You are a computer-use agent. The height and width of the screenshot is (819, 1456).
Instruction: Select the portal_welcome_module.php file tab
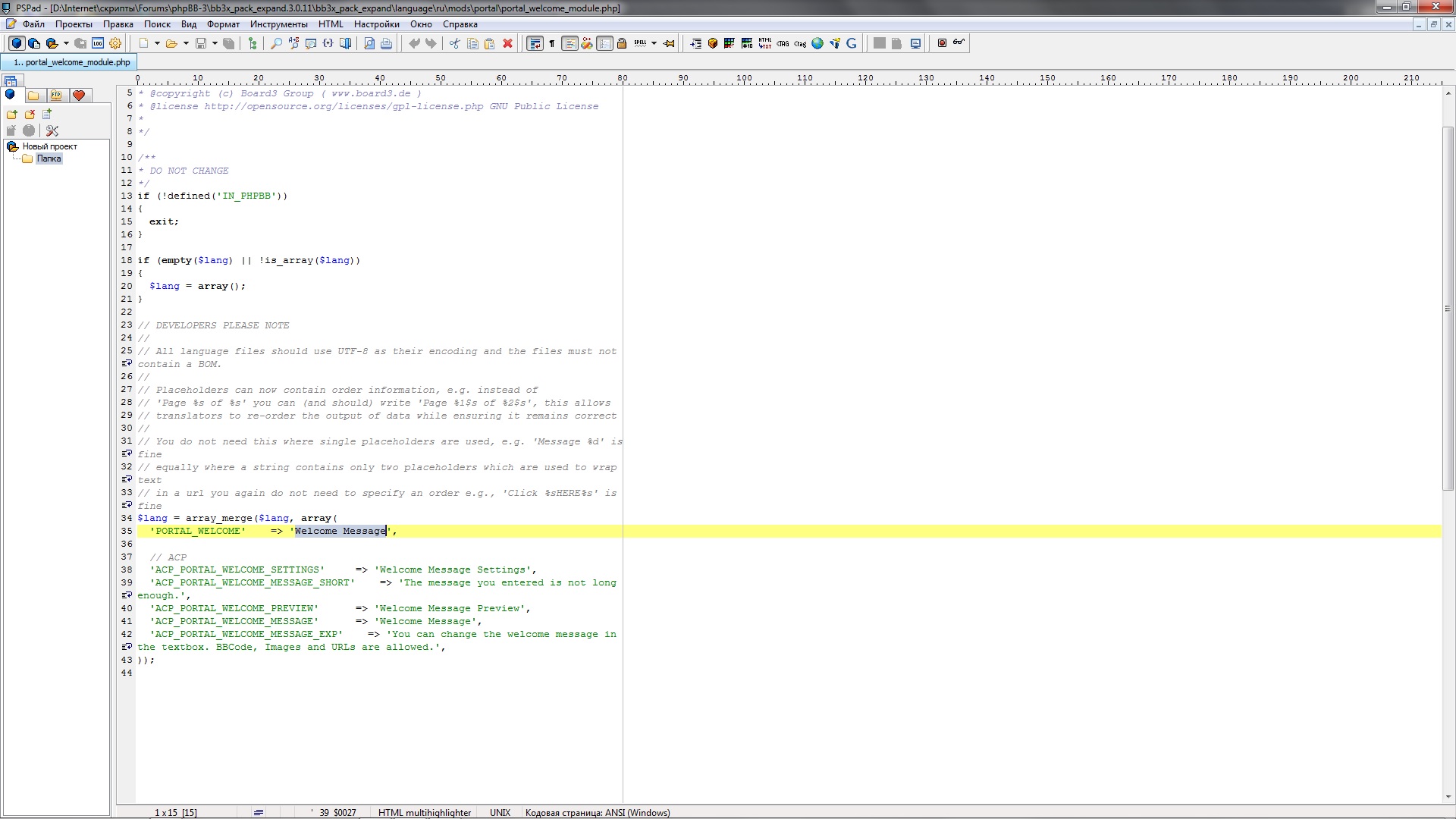pos(69,62)
